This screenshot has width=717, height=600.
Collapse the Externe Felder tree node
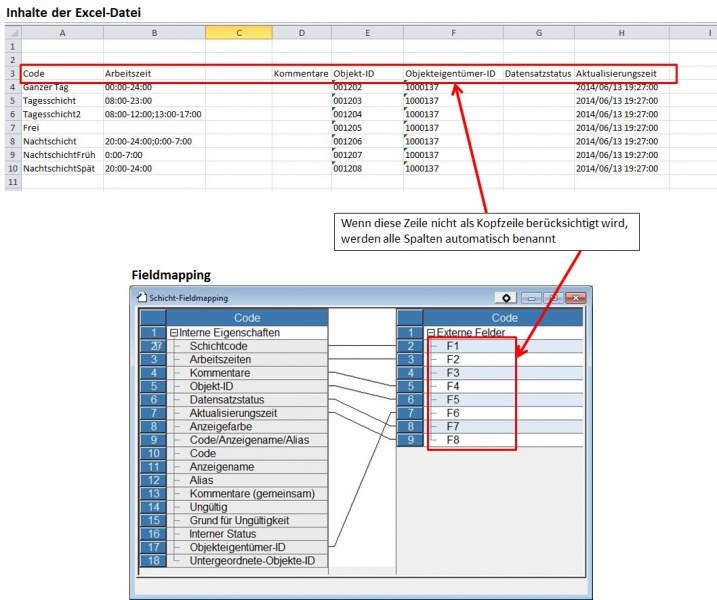431,332
